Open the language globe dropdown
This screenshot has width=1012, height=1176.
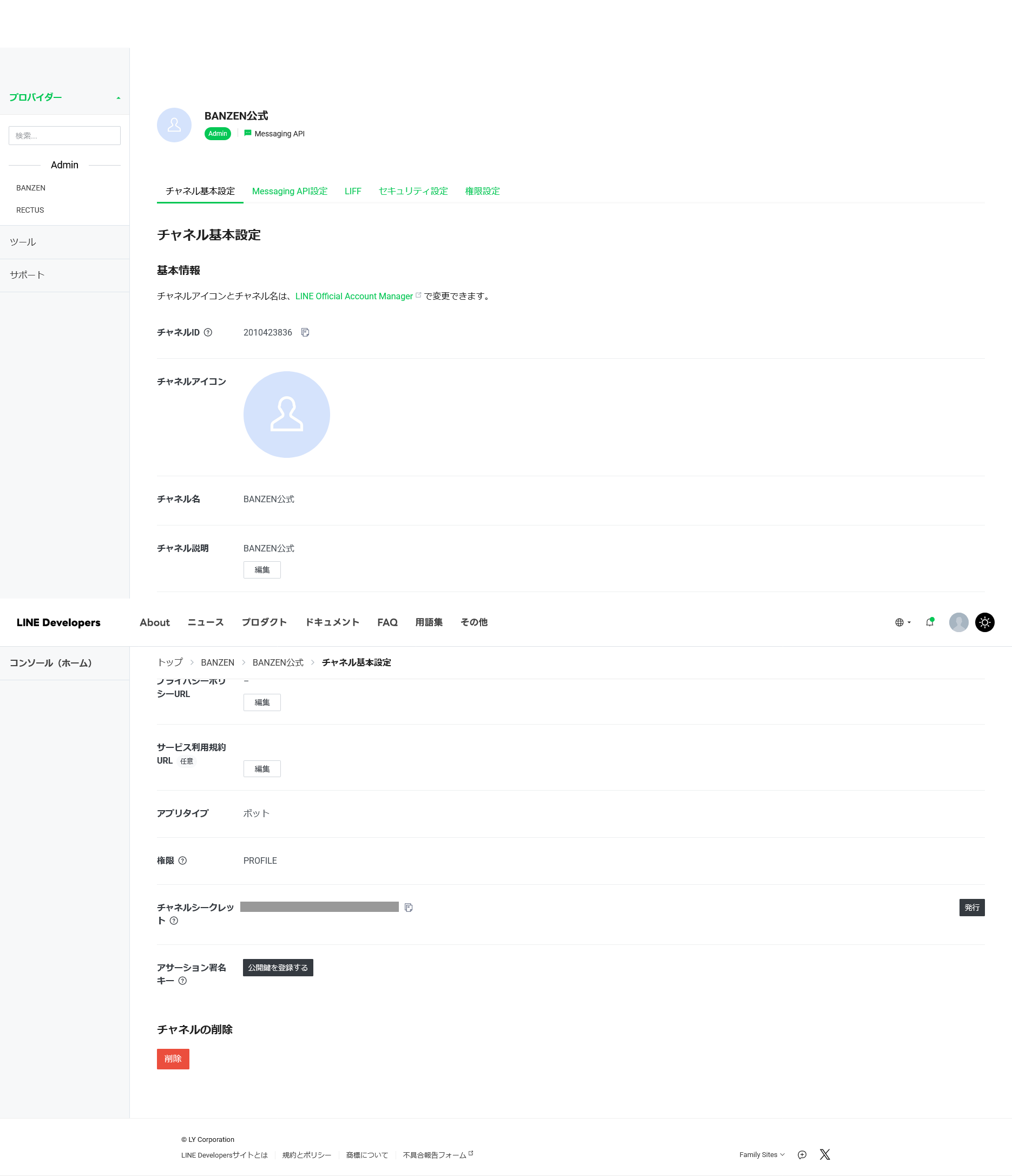tap(903, 622)
